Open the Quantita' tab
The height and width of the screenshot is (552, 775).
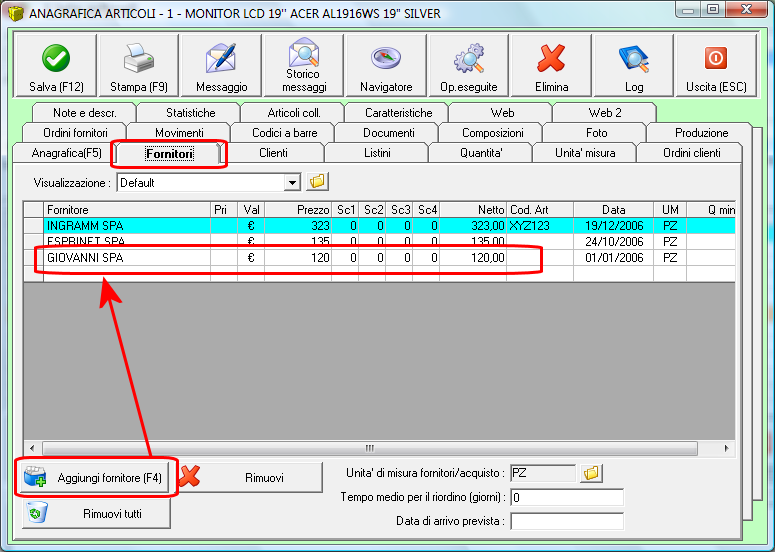pyautogui.click(x=481, y=153)
